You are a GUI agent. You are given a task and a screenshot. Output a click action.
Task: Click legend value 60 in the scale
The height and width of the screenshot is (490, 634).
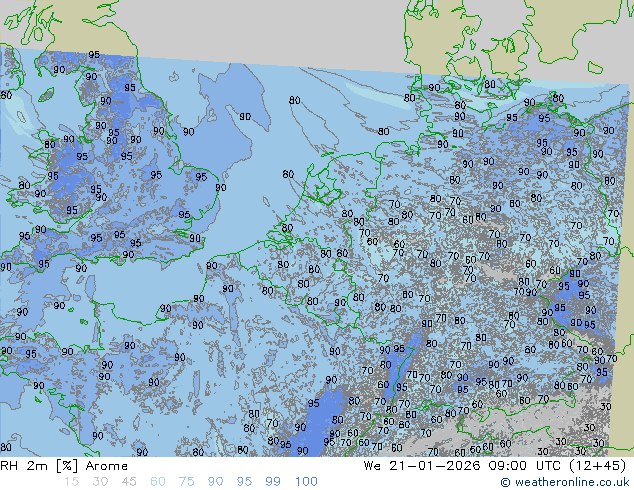click(158, 482)
